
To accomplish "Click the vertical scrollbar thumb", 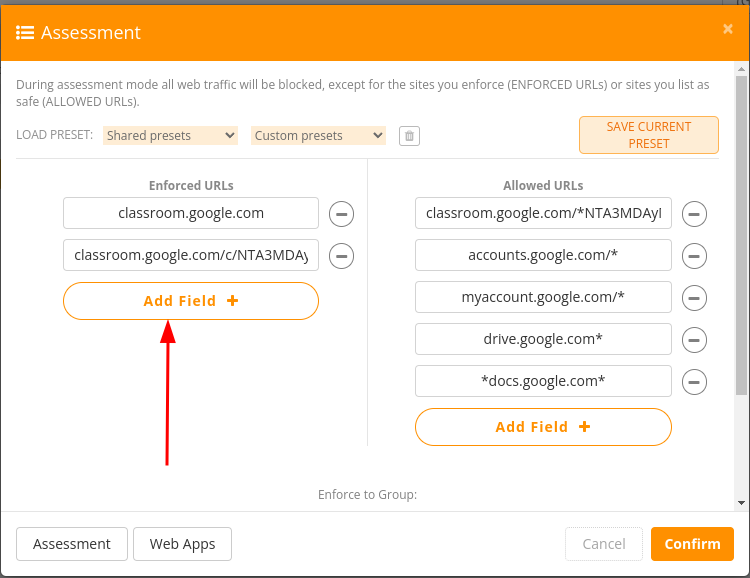I will 741,235.
